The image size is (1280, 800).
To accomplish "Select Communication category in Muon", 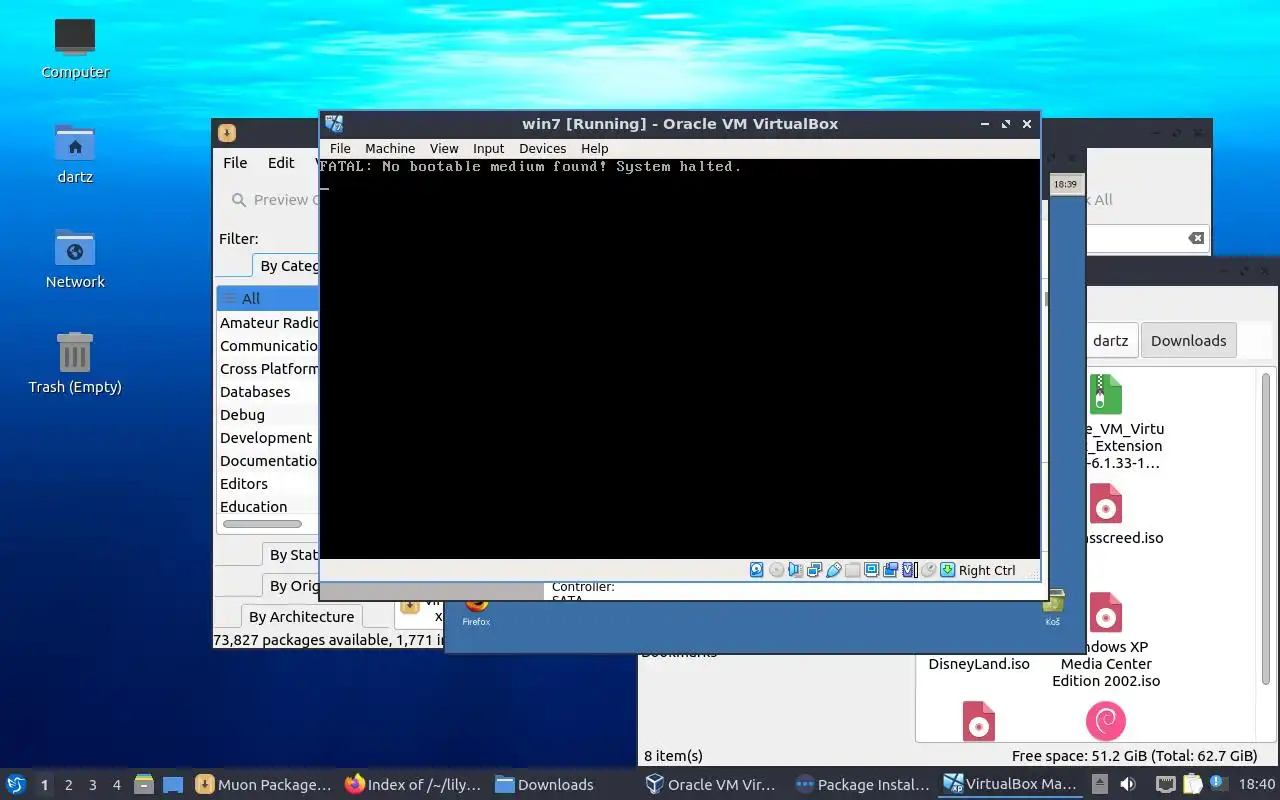I will click(x=267, y=345).
